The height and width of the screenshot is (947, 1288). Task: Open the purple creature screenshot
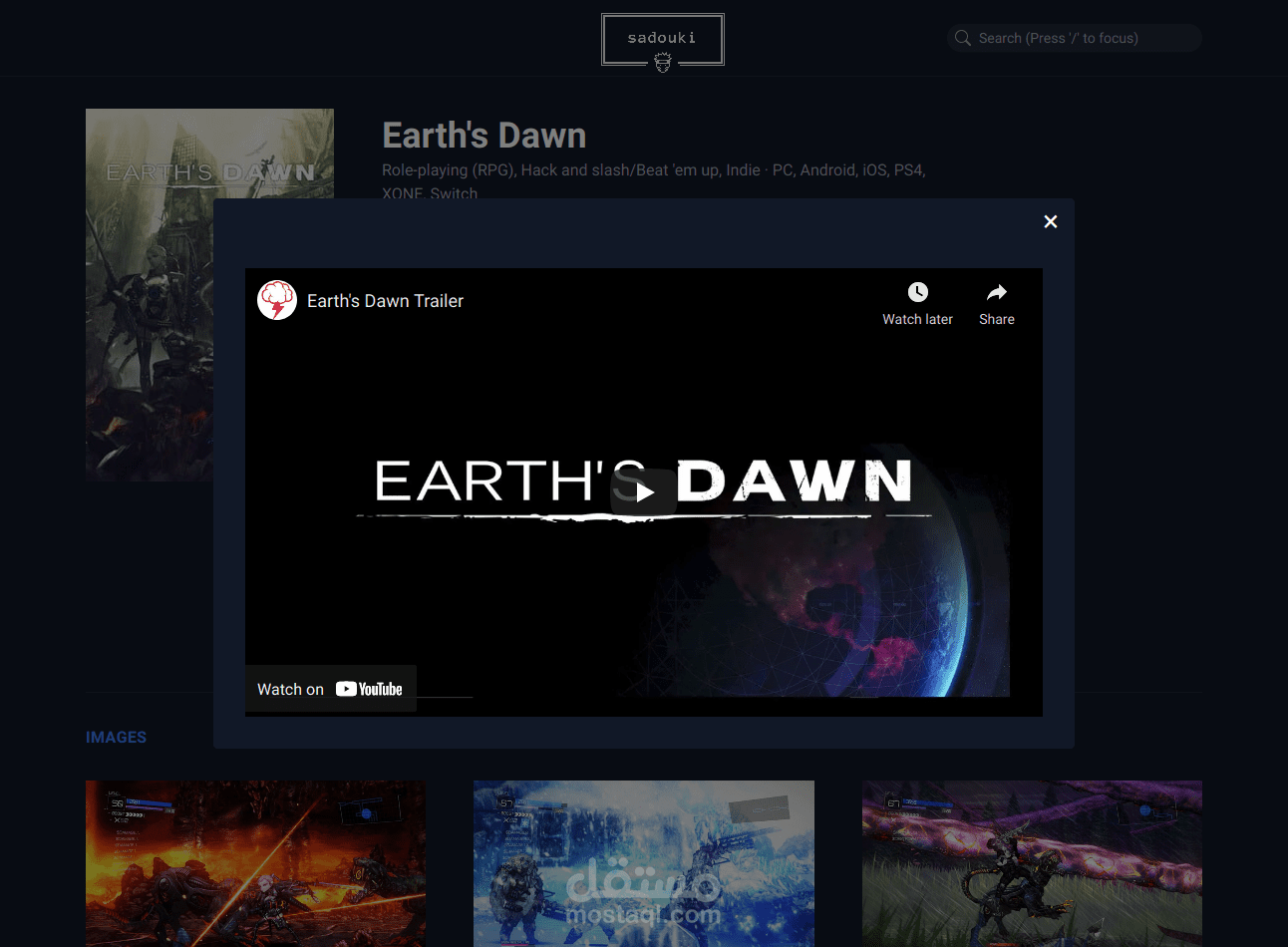[1032, 863]
